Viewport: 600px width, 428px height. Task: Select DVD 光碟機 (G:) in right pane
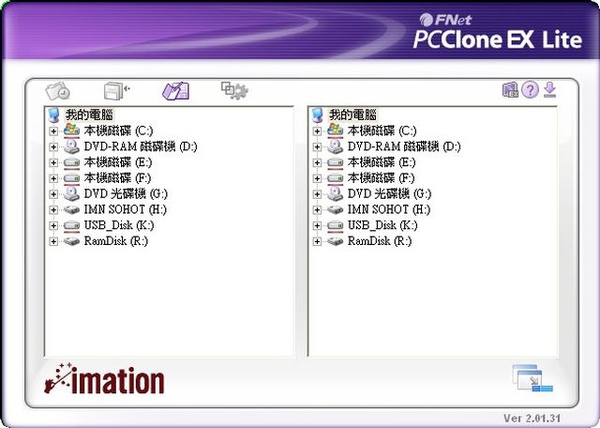pos(390,194)
